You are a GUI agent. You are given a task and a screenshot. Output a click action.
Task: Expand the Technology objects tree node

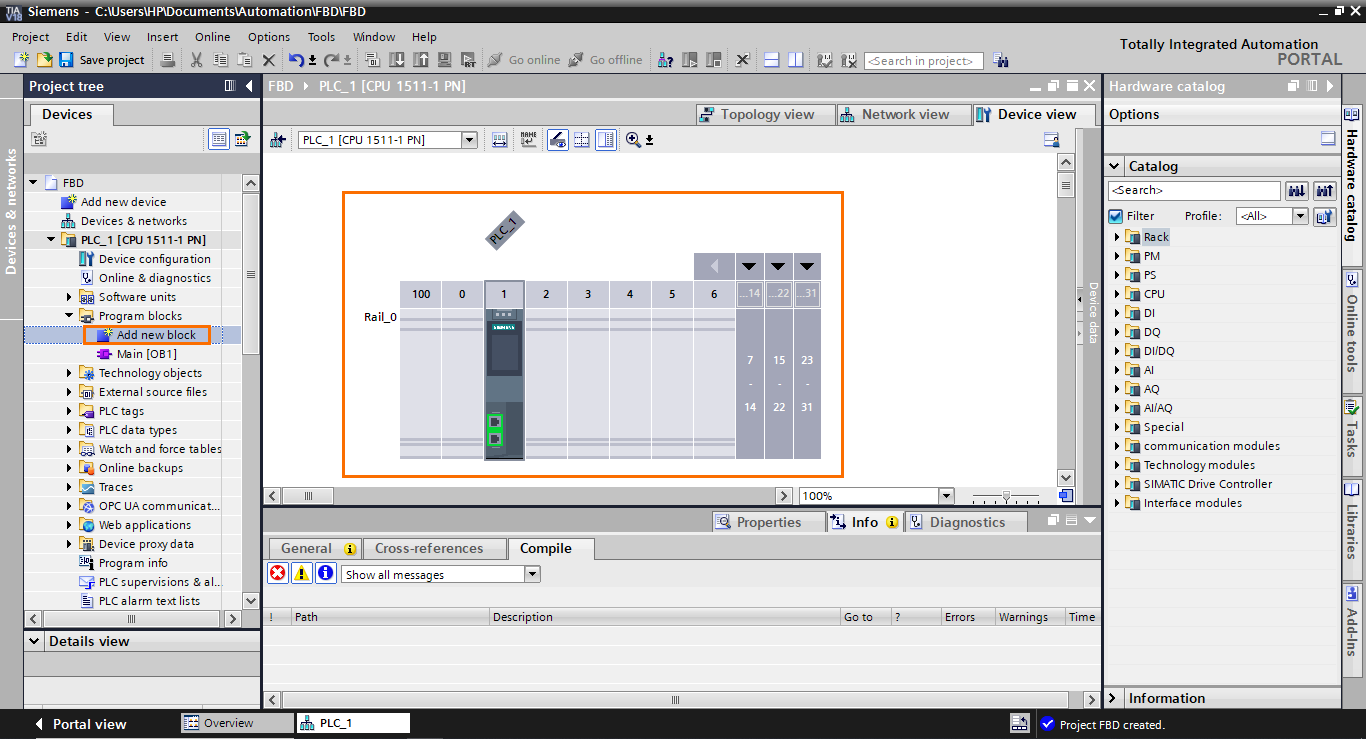point(70,373)
